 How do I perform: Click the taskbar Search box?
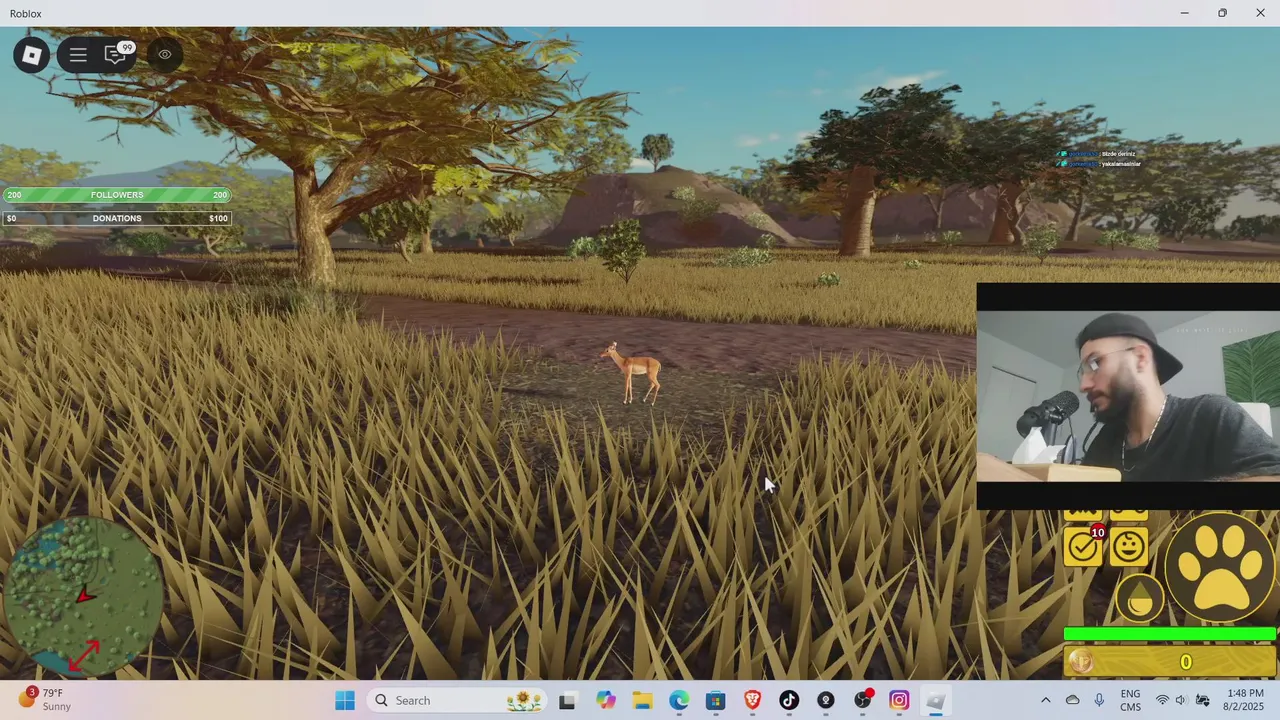click(x=457, y=700)
